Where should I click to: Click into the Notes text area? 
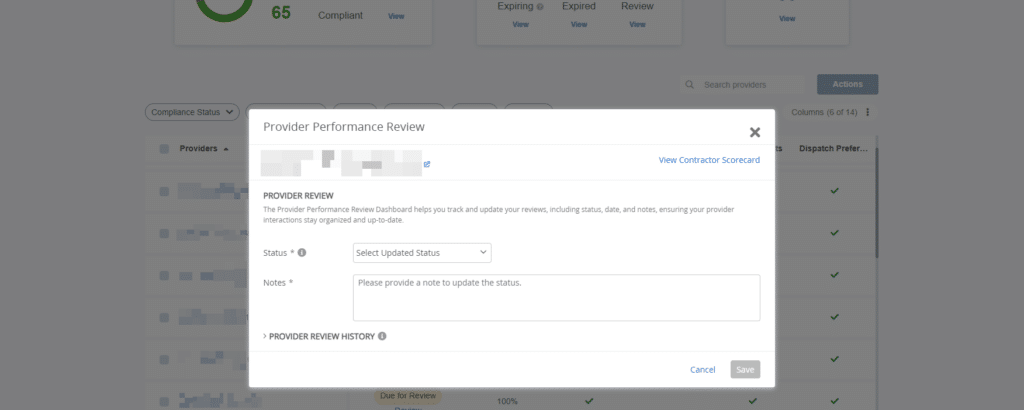556,297
